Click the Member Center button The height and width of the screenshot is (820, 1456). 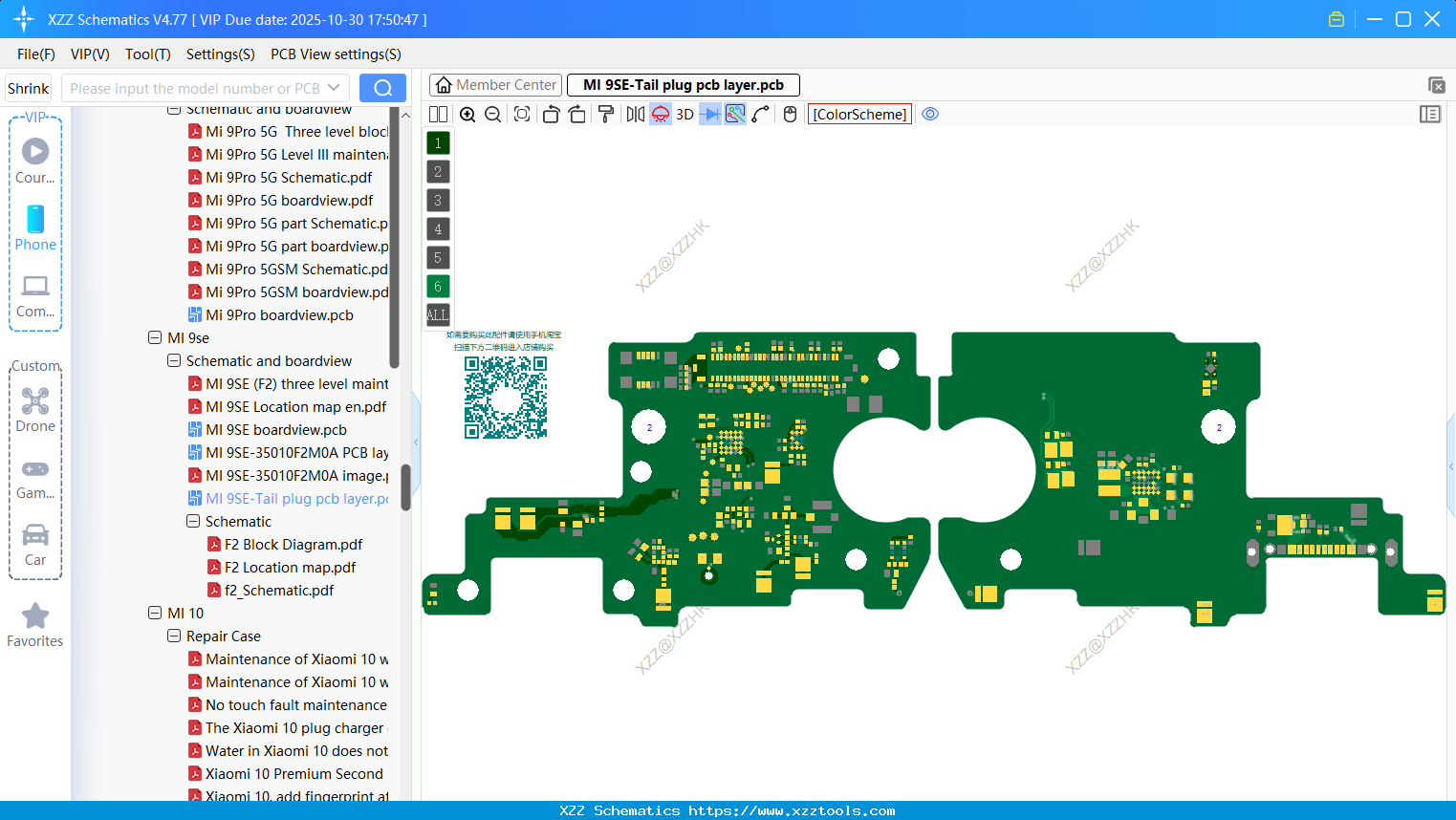pyautogui.click(x=495, y=84)
